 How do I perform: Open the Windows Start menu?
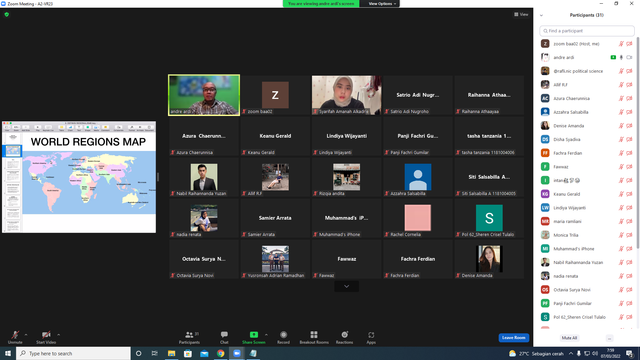click(x=8, y=353)
